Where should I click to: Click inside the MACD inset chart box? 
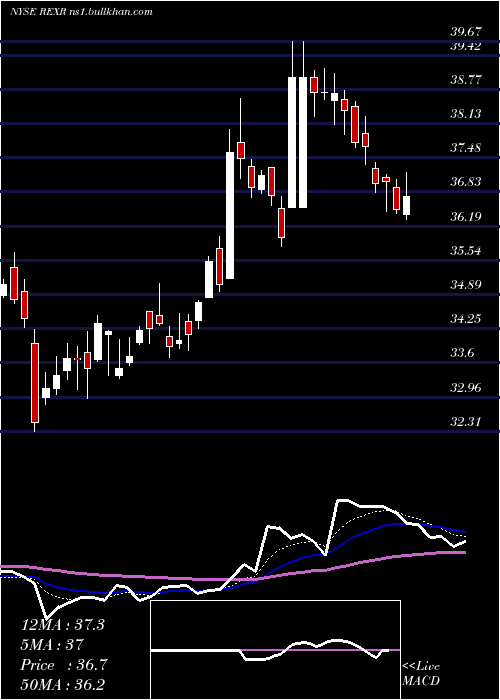(275, 650)
